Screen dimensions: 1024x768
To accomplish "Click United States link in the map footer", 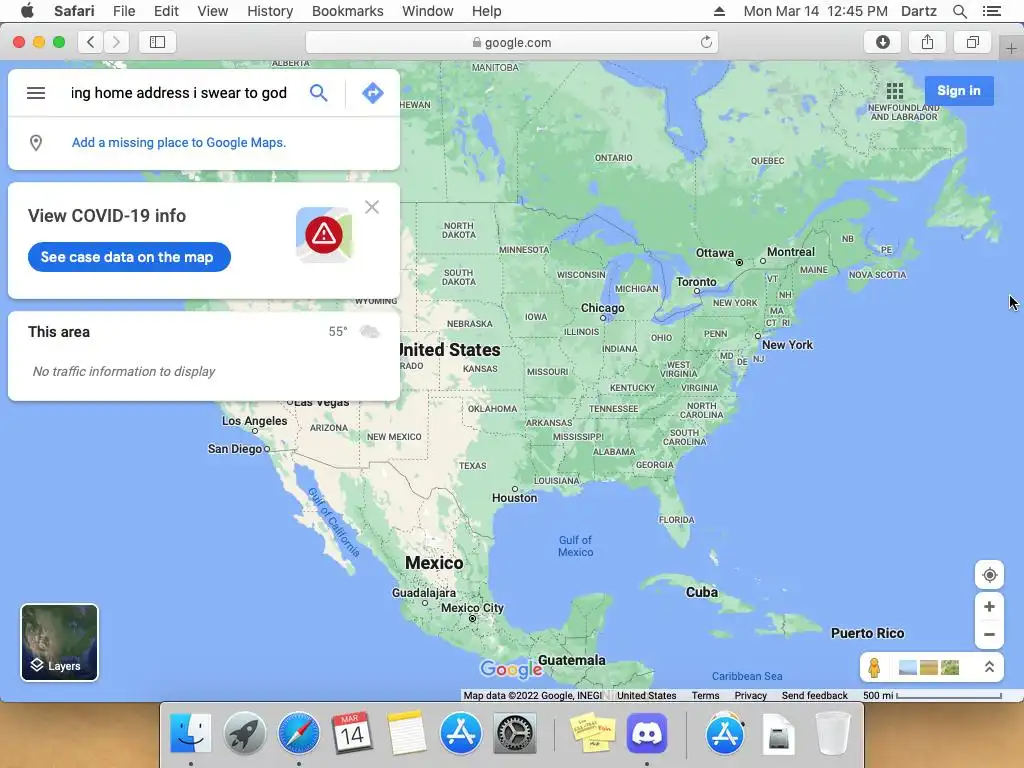I will pos(647,696).
